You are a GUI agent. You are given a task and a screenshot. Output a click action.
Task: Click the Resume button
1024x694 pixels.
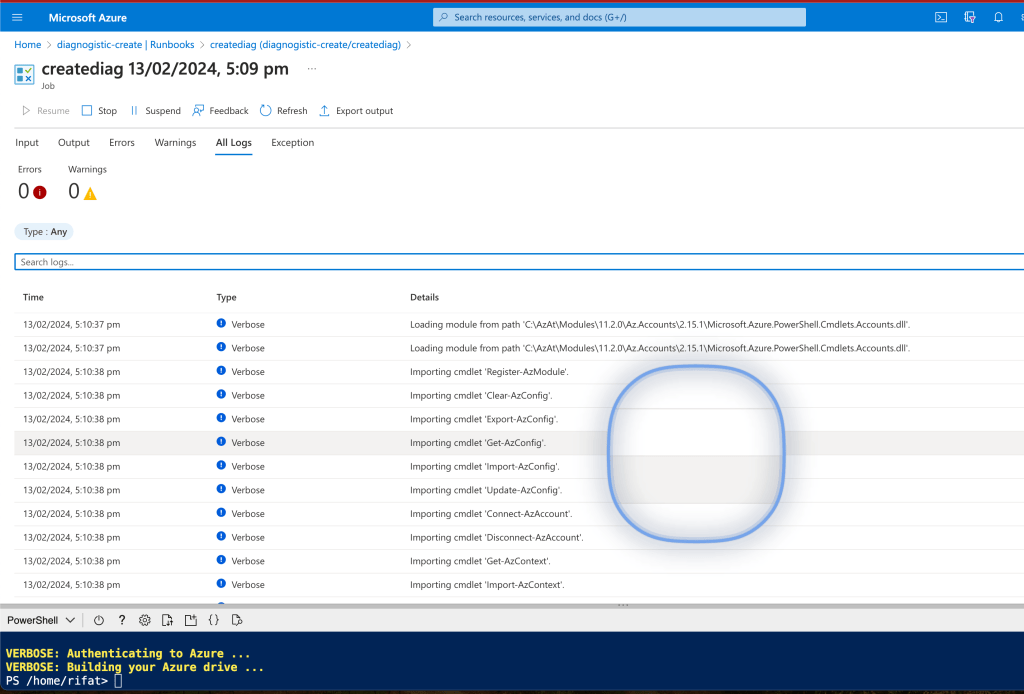point(46,111)
